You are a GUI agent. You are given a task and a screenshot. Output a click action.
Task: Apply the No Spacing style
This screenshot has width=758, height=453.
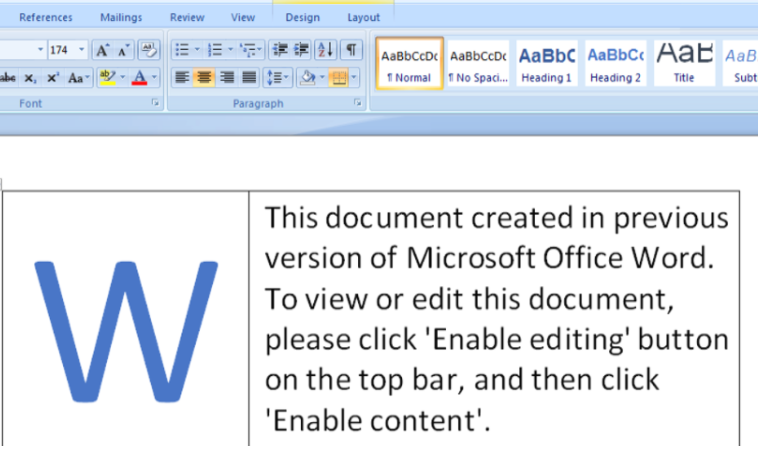tap(478, 64)
